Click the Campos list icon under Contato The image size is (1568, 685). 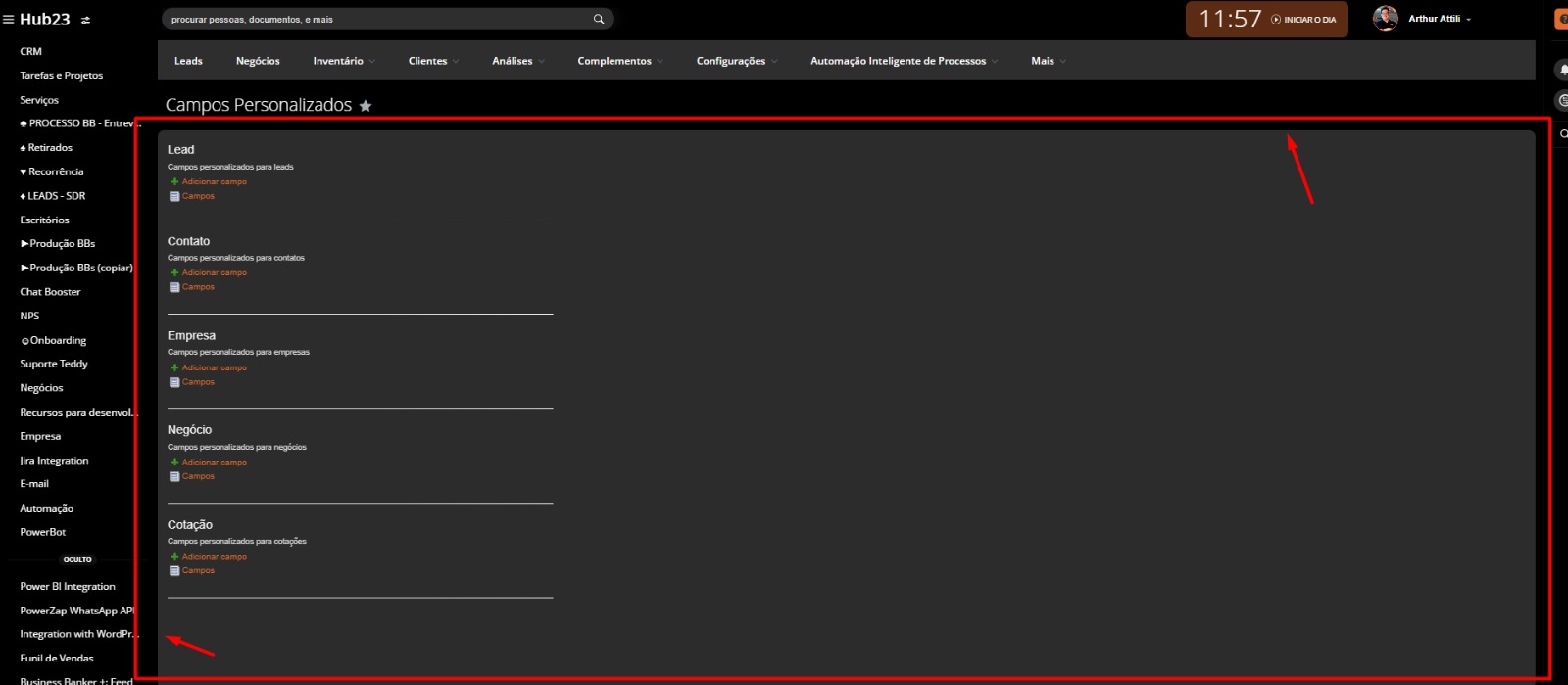(174, 287)
